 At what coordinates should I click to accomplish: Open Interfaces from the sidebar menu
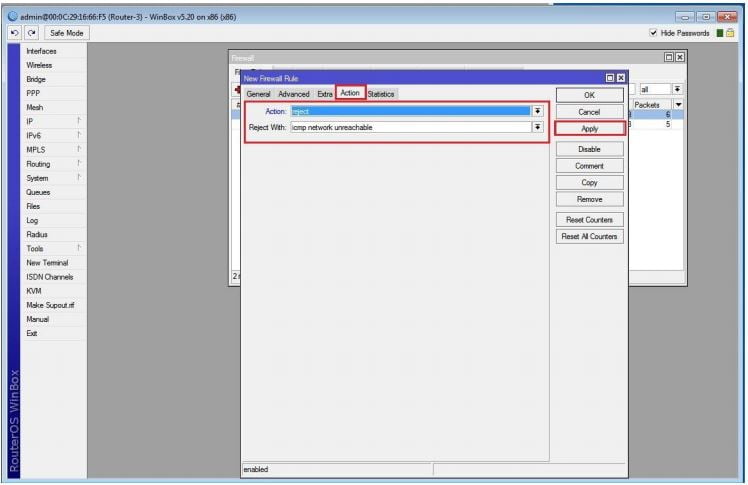click(x=41, y=51)
